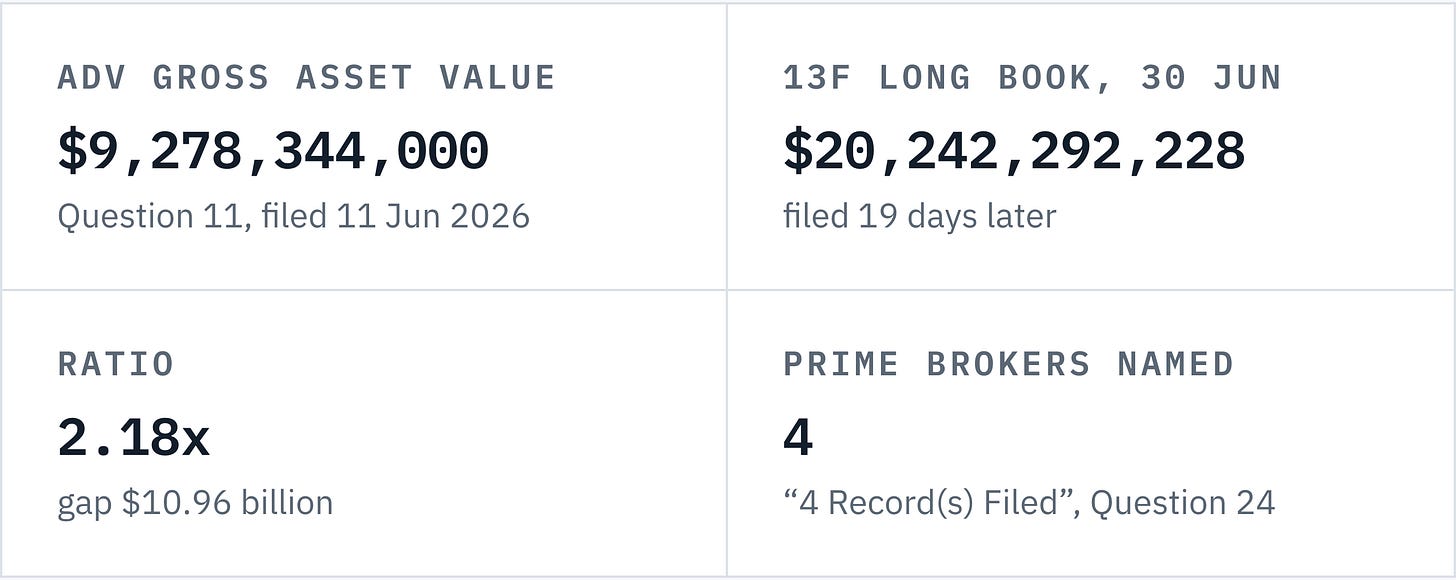Select the $9,278,344,000 value

coord(273,151)
